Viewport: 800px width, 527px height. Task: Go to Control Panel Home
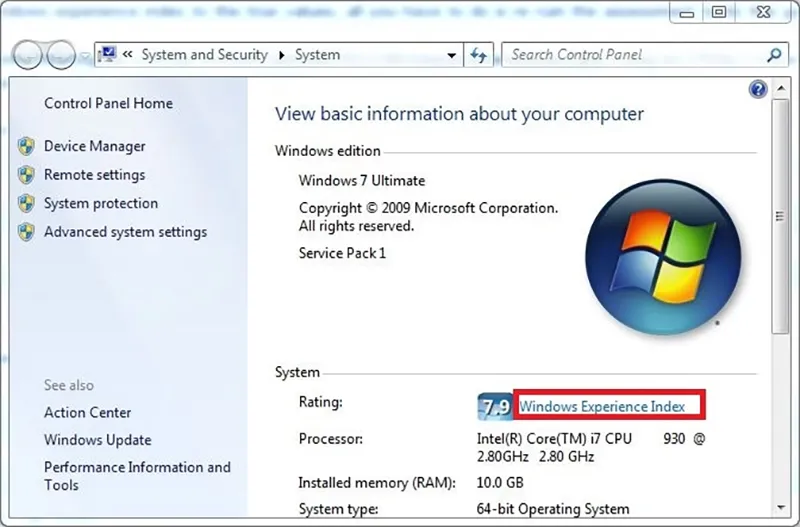tap(108, 103)
